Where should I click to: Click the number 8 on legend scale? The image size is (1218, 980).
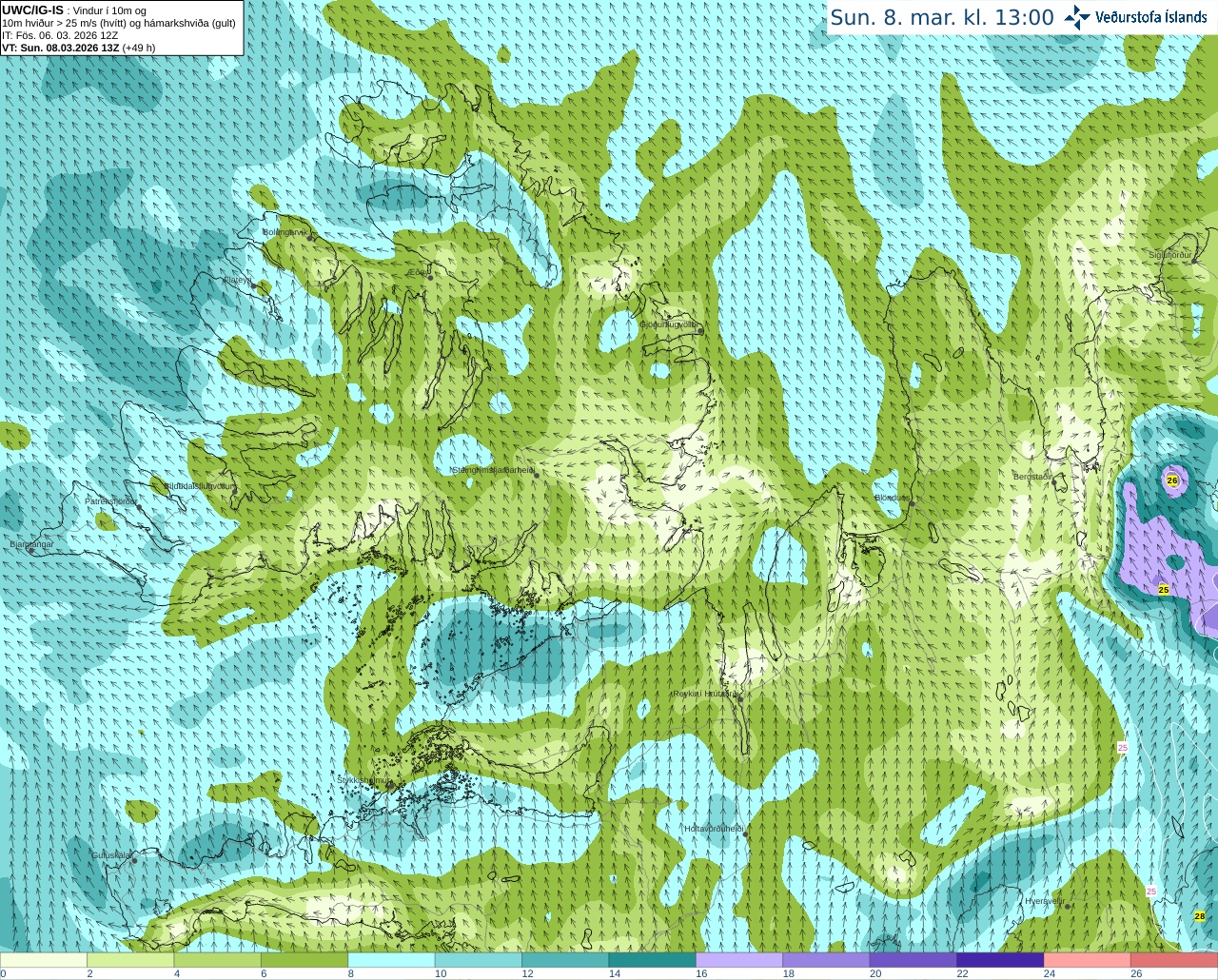click(351, 973)
